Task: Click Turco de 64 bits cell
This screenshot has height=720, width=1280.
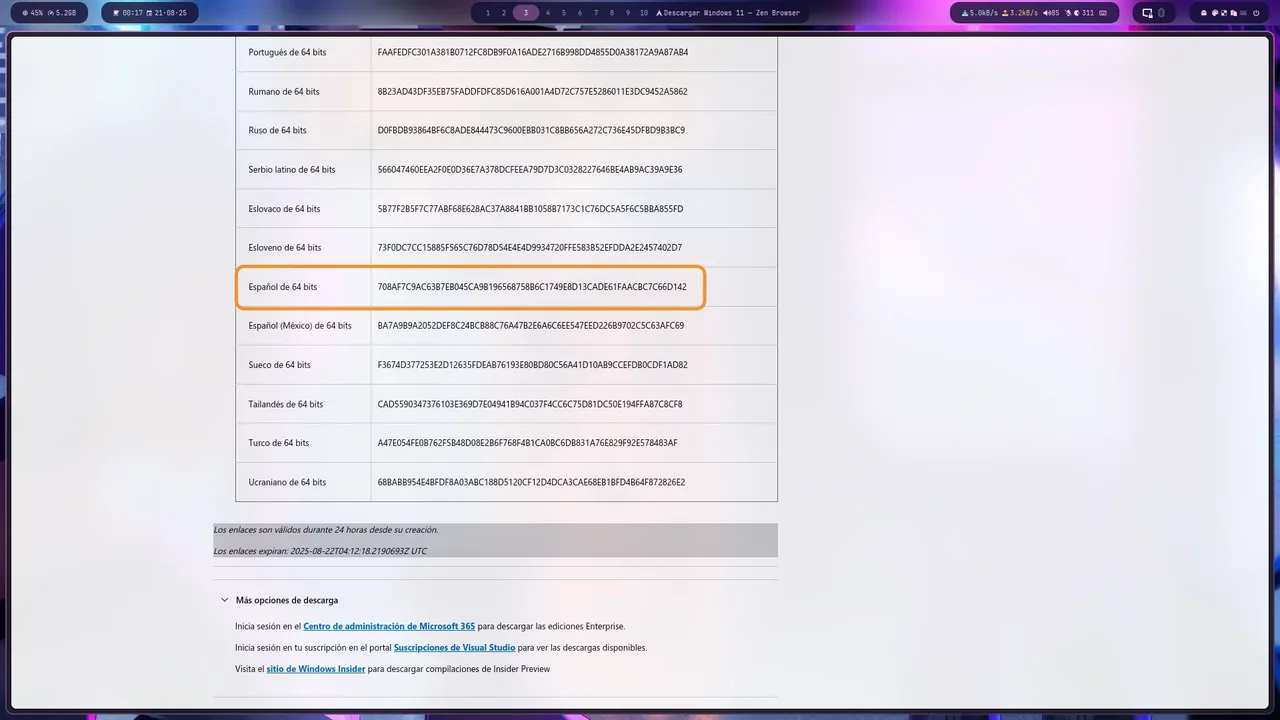Action: click(303, 443)
